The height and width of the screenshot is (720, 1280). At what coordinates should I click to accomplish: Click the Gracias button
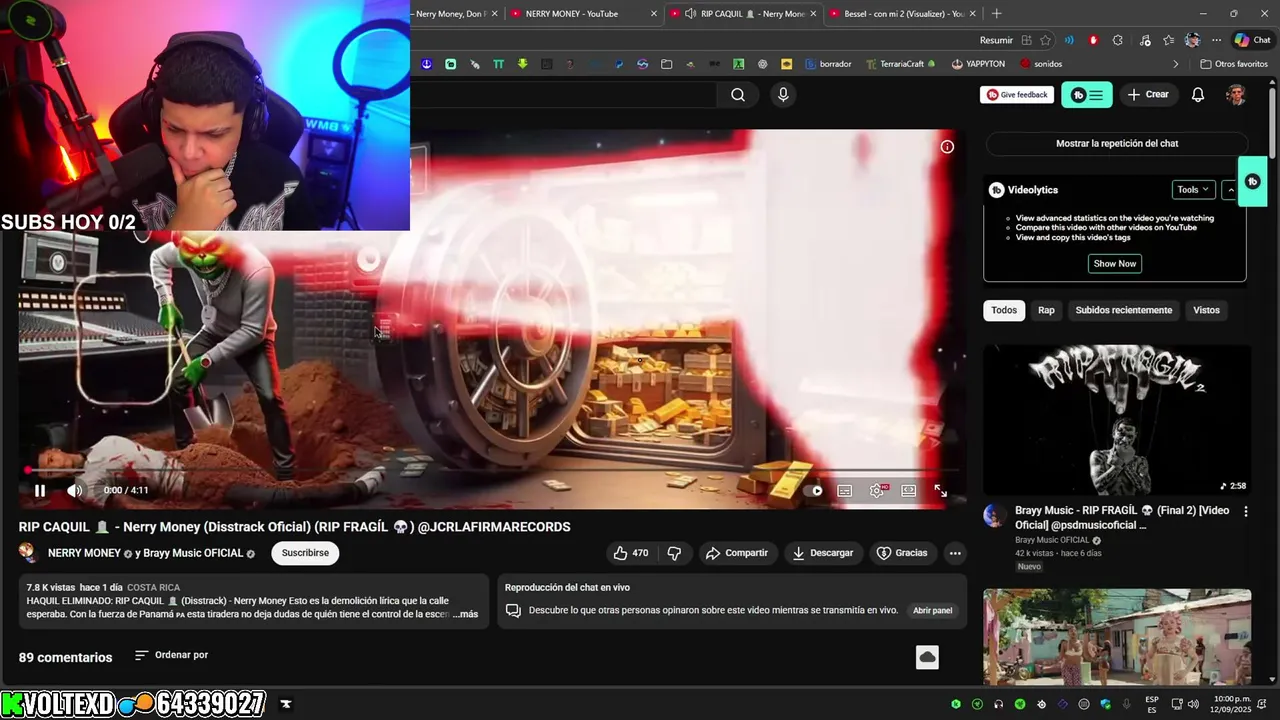pos(902,553)
